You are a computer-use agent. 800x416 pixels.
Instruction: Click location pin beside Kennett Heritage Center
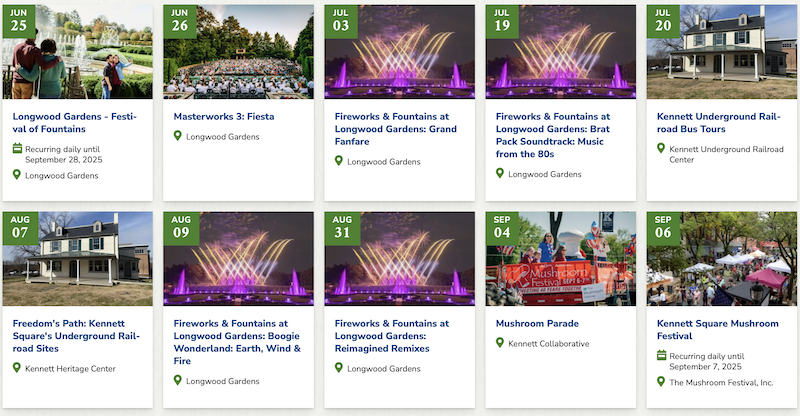(x=17, y=368)
